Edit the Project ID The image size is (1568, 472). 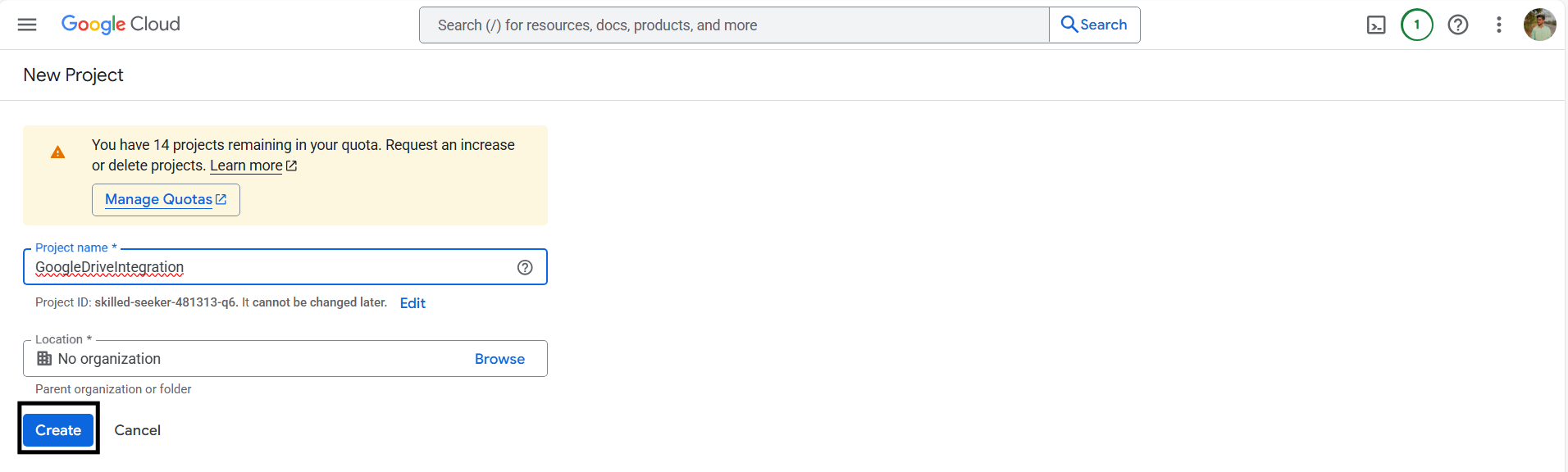click(x=413, y=303)
